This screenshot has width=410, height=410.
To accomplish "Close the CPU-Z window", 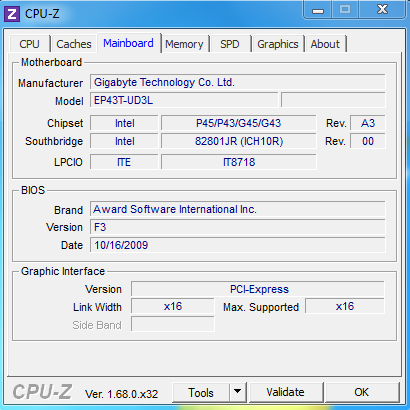I will click(x=382, y=10).
